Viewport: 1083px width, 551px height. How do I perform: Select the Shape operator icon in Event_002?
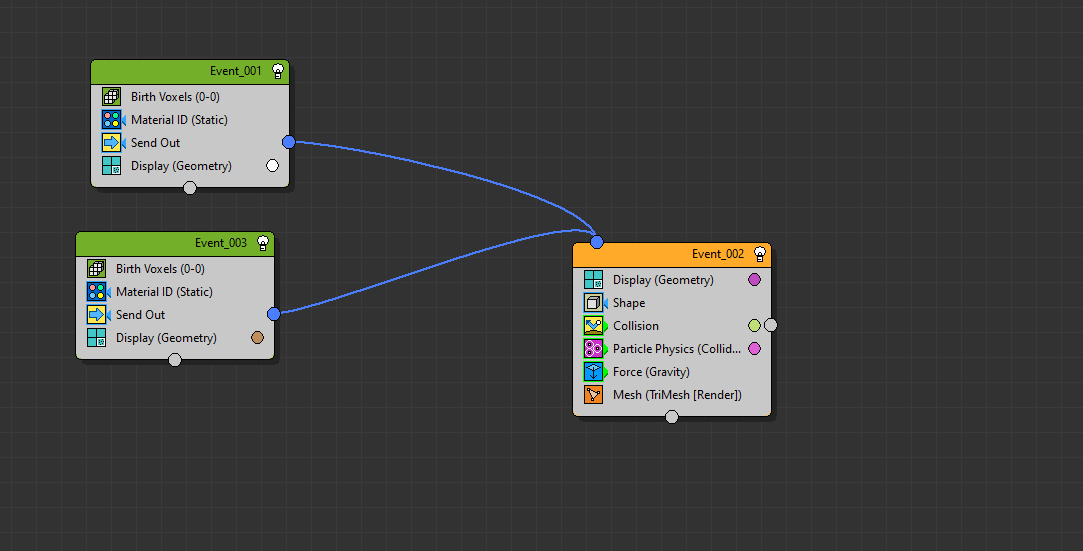[594, 303]
